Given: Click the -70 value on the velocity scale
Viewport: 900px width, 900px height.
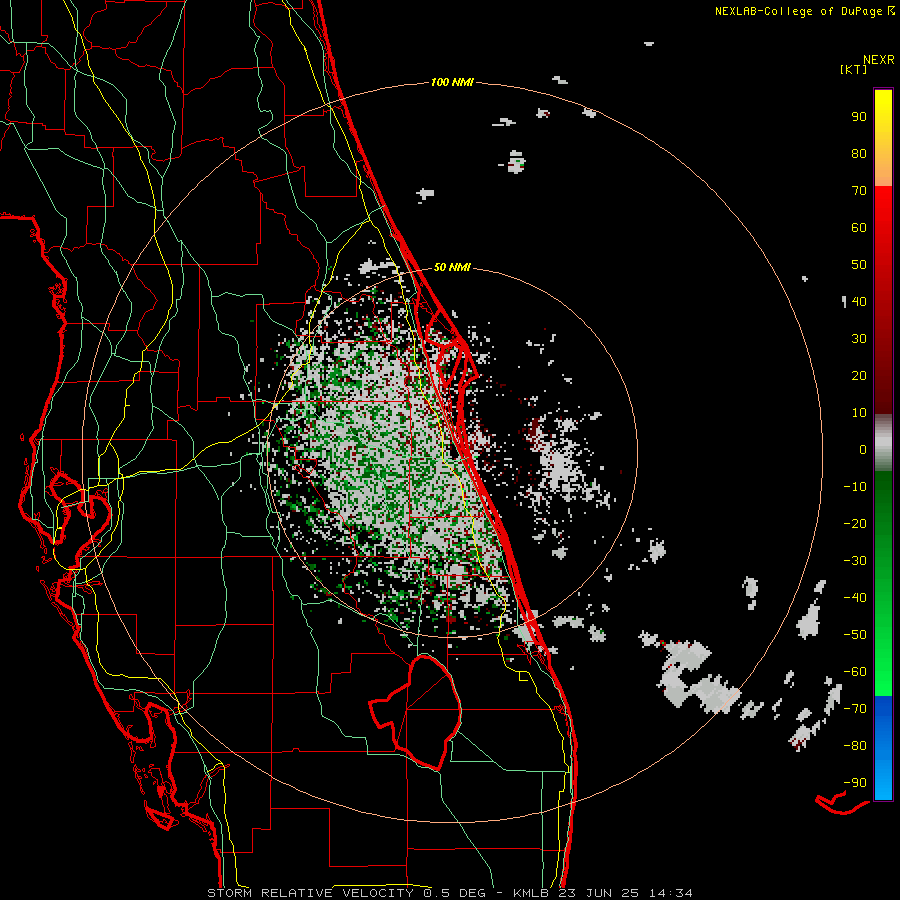Looking at the screenshot, I should (x=855, y=709).
